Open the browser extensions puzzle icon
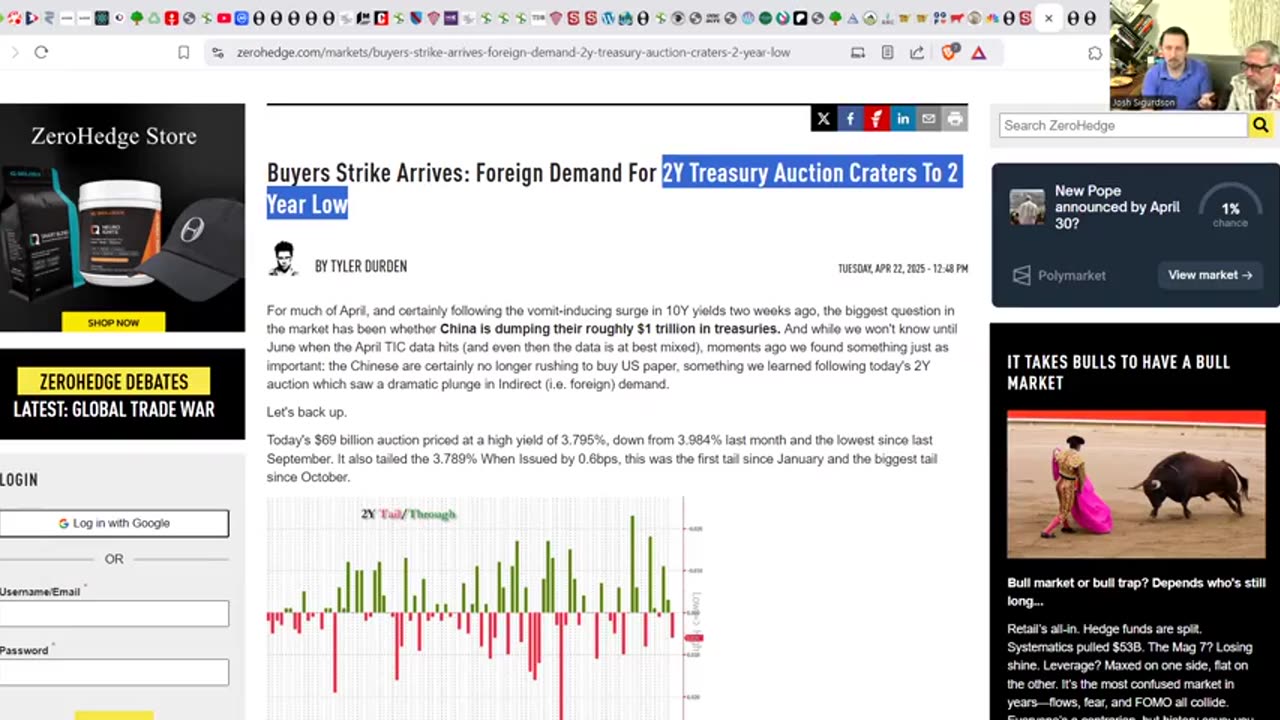This screenshot has width=1280, height=720. (1095, 52)
